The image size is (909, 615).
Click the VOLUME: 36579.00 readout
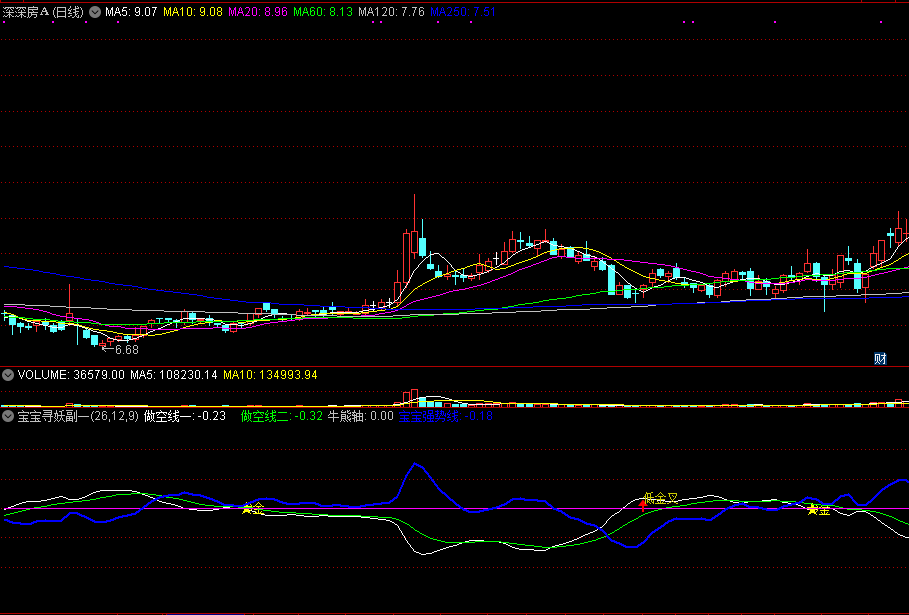(x=71, y=375)
